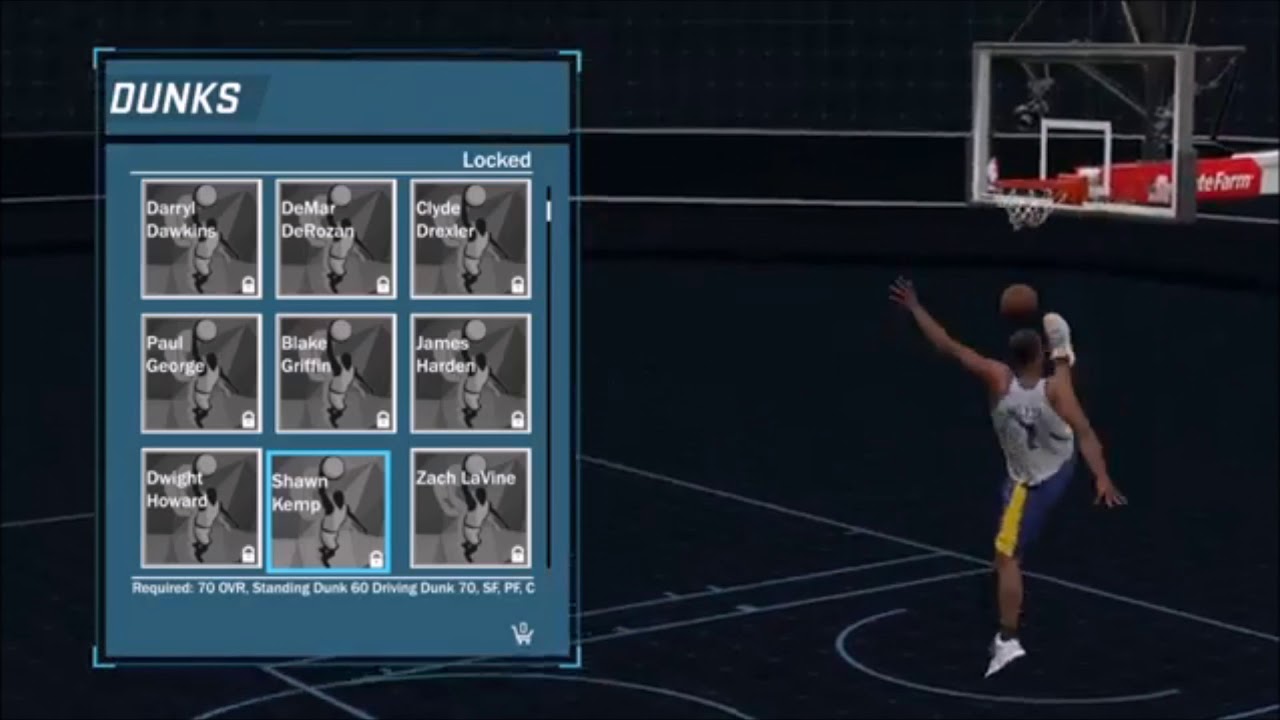Select the Zach LaVine dunk package

coord(471,508)
